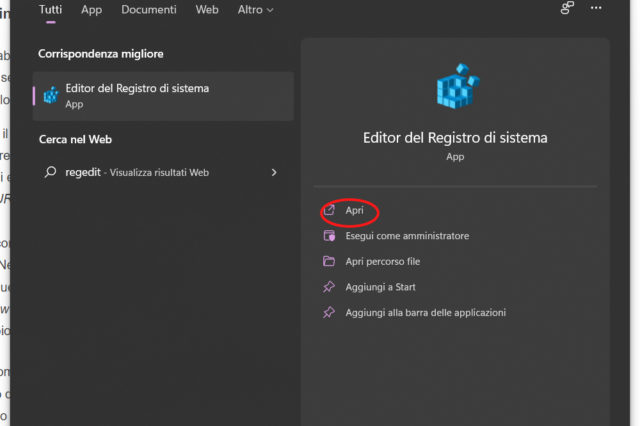This screenshot has height=426, width=640.
Task: Select the Web filter tab
Action: (x=207, y=9)
